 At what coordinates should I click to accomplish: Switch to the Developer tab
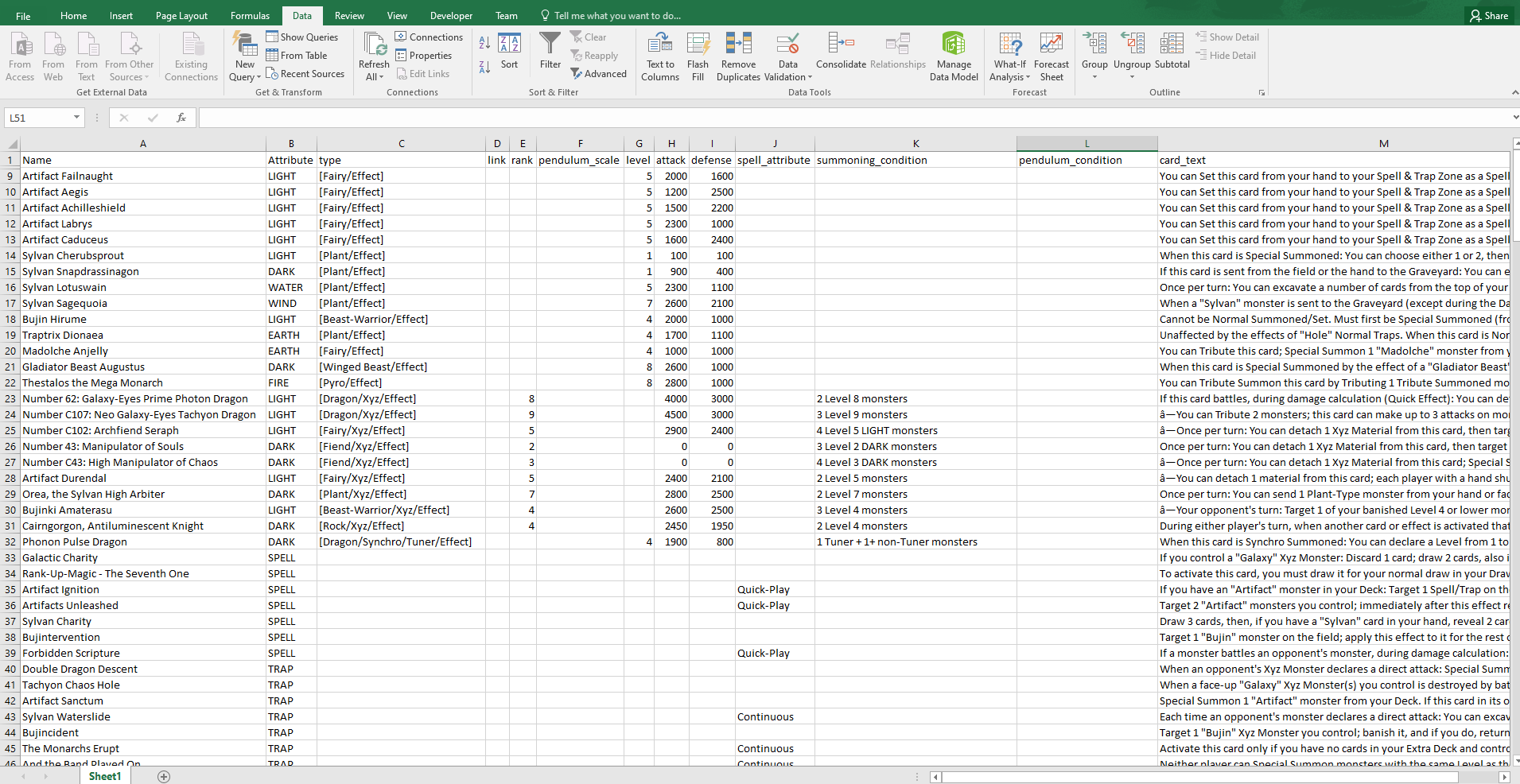[x=451, y=16]
